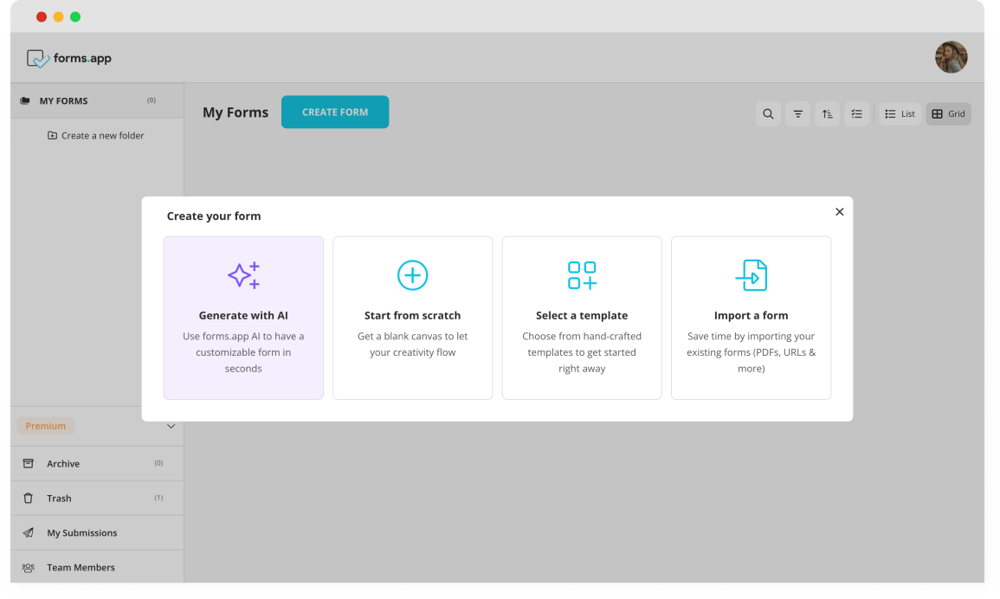The width and height of the screenshot is (1000, 599).
Task: Switch to Grid view
Action: pos(948,114)
